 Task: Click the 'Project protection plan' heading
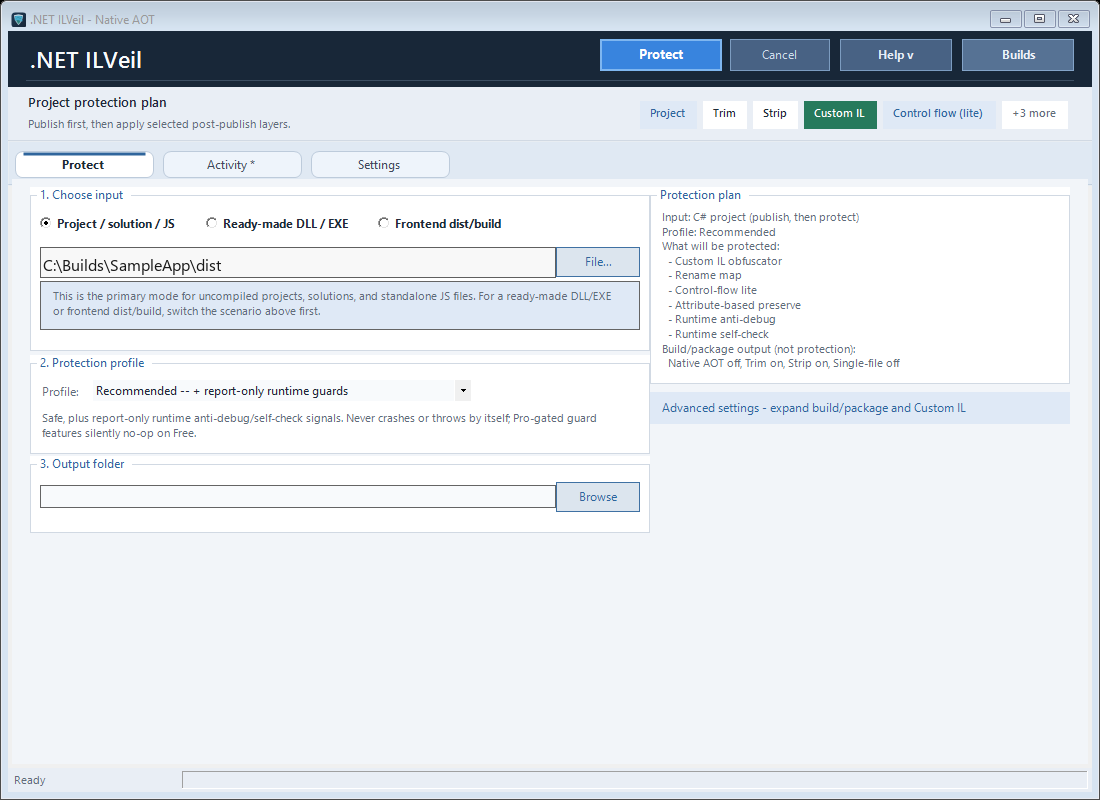pyautogui.click(x=98, y=103)
